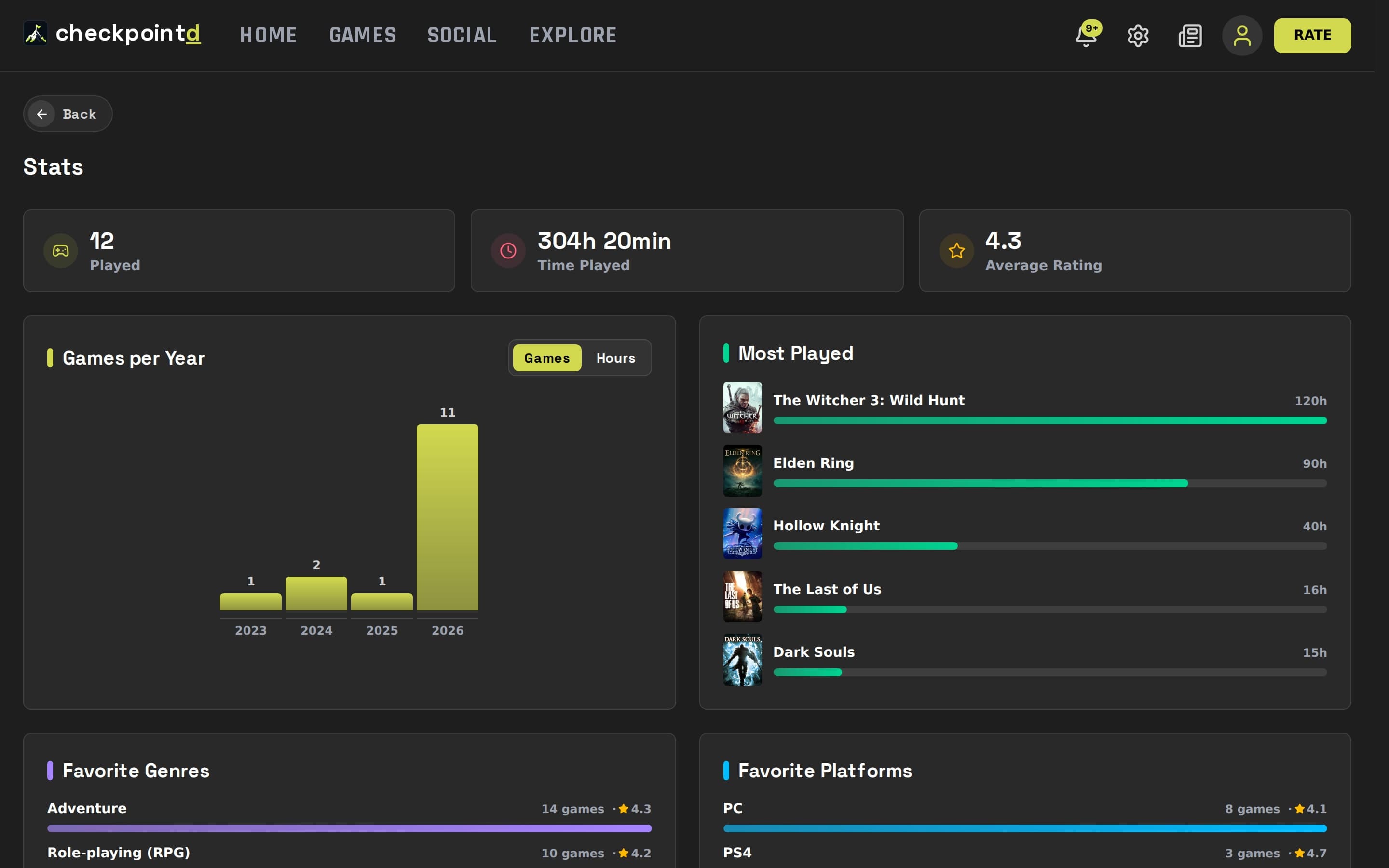Click the clock icon on Time Played card
This screenshot has width=1389, height=868.
coord(508,251)
